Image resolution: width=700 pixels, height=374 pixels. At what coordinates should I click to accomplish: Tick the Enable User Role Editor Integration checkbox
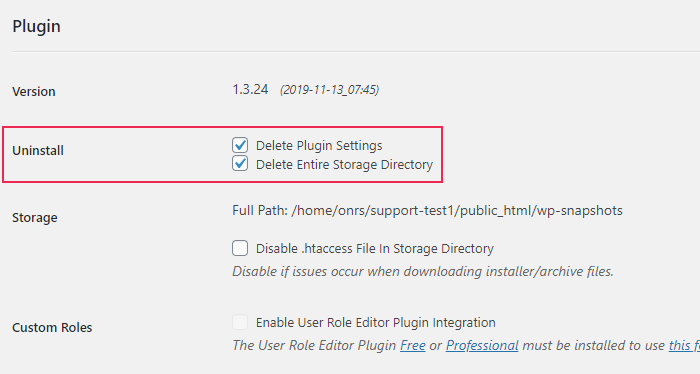(x=240, y=322)
